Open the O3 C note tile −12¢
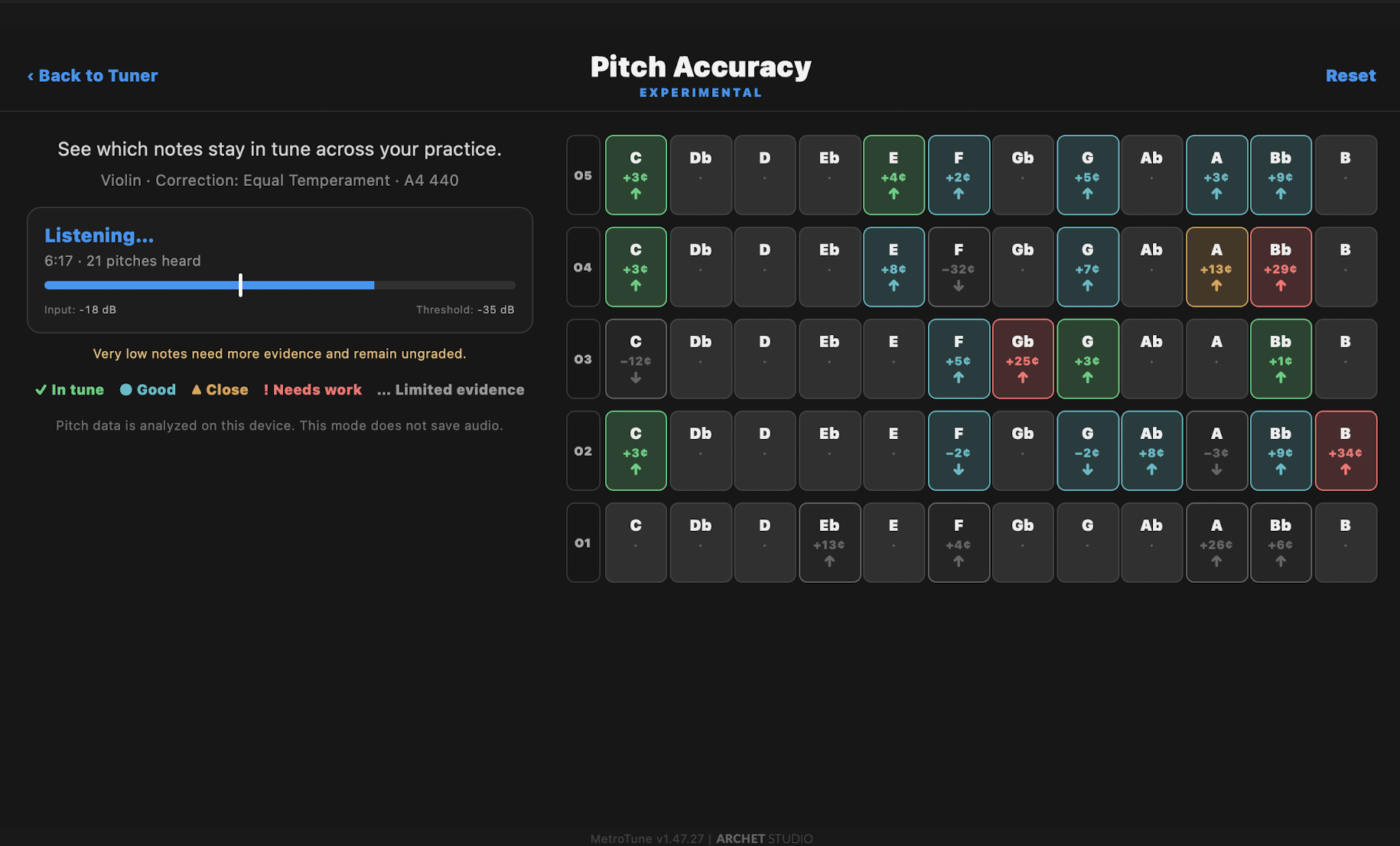This screenshot has width=1400, height=846. pos(636,359)
